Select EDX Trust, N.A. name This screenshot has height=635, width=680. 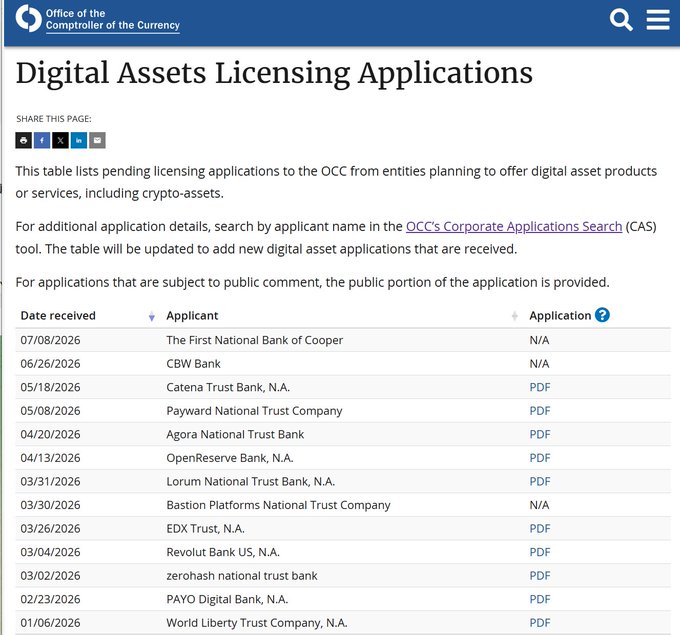tap(206, 529)
